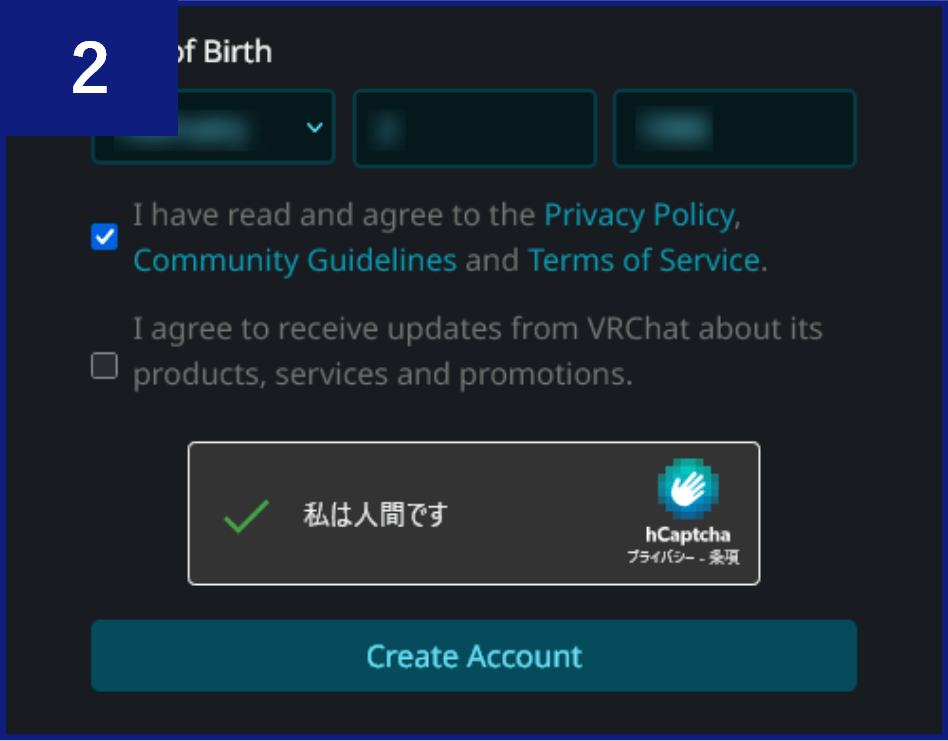Open the Community Guidelines link
This screenshot has height=741, width=948.
click(x=295, y=261)
